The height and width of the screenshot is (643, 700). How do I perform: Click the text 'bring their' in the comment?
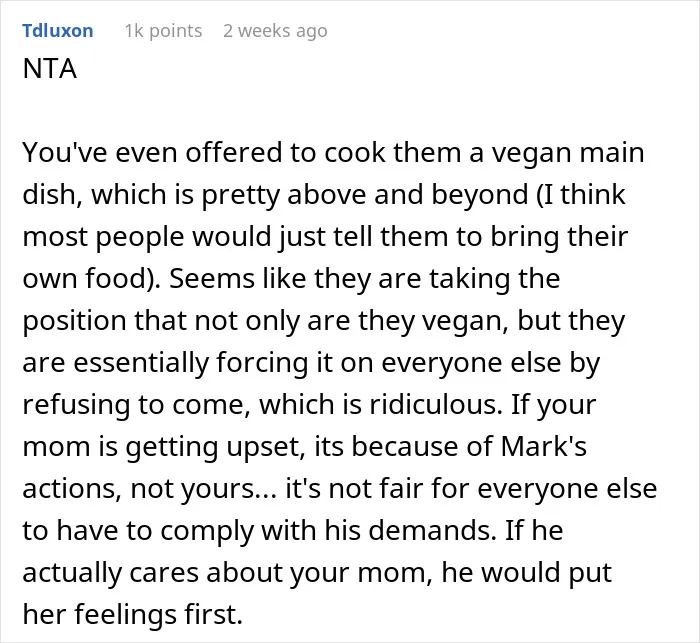(559, 237)
